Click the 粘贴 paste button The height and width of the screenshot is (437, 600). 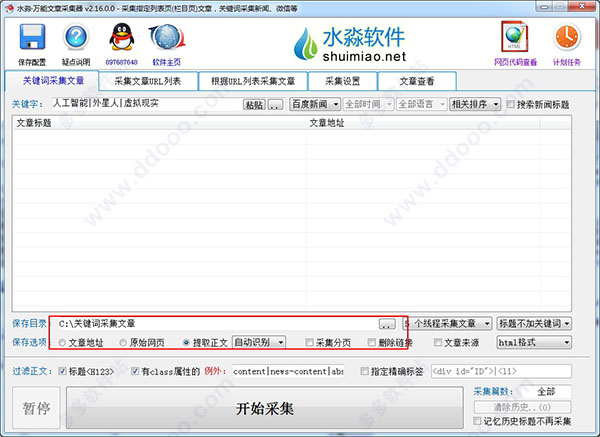(252, 104)
